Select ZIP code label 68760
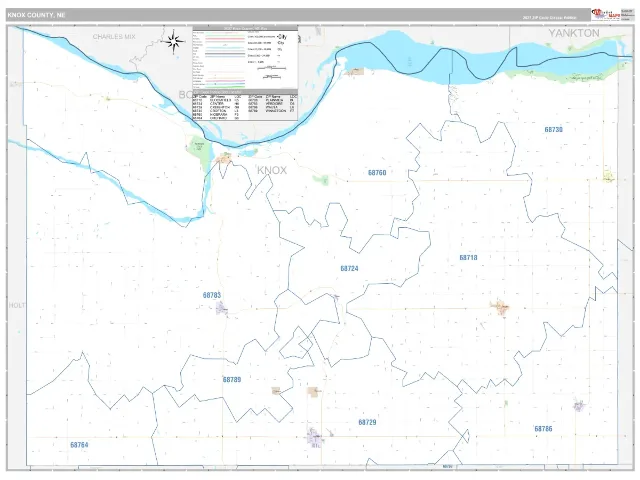Viewport: 640px width, 480px height. point(377,173)
